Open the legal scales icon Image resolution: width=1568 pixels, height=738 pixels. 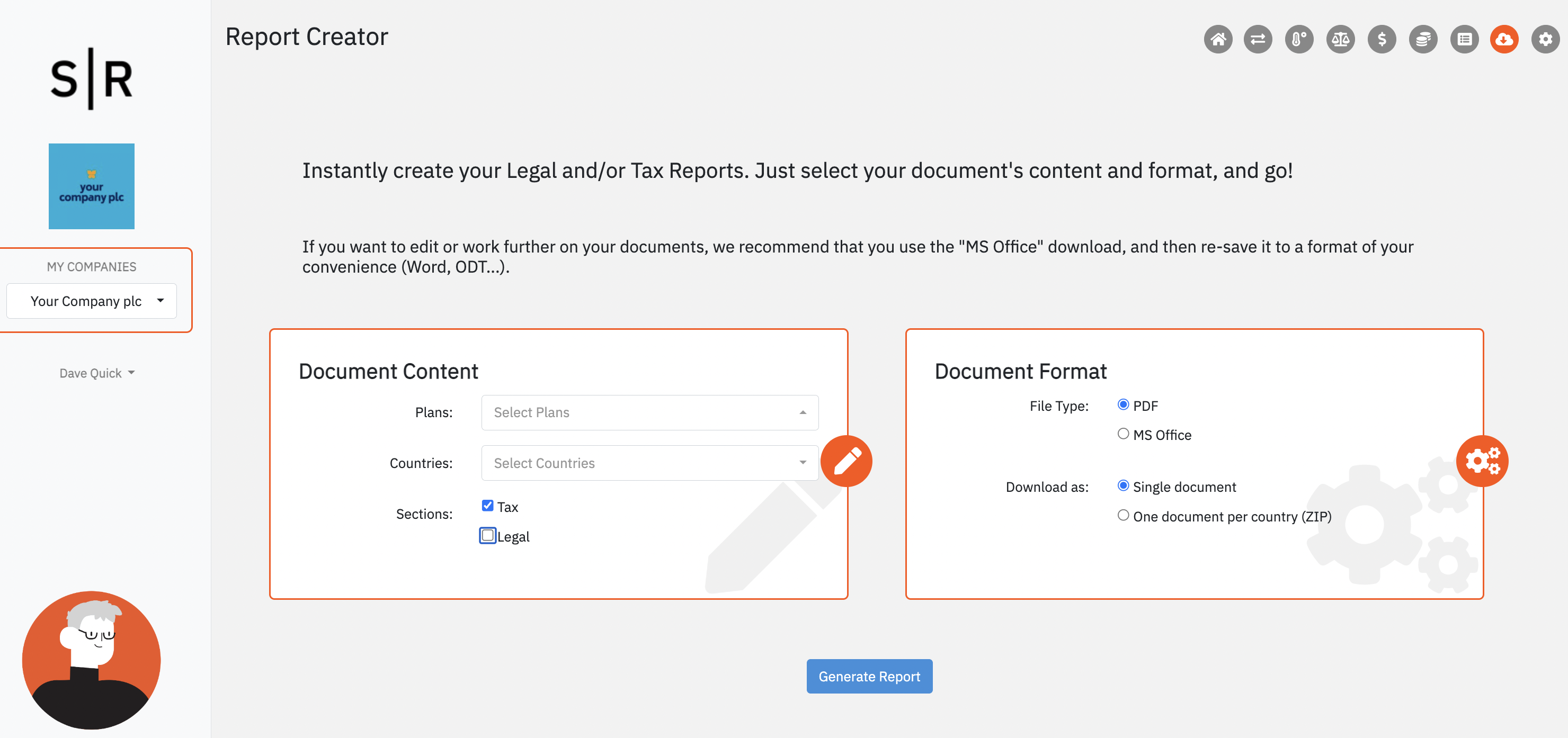tap(1340, 40)
